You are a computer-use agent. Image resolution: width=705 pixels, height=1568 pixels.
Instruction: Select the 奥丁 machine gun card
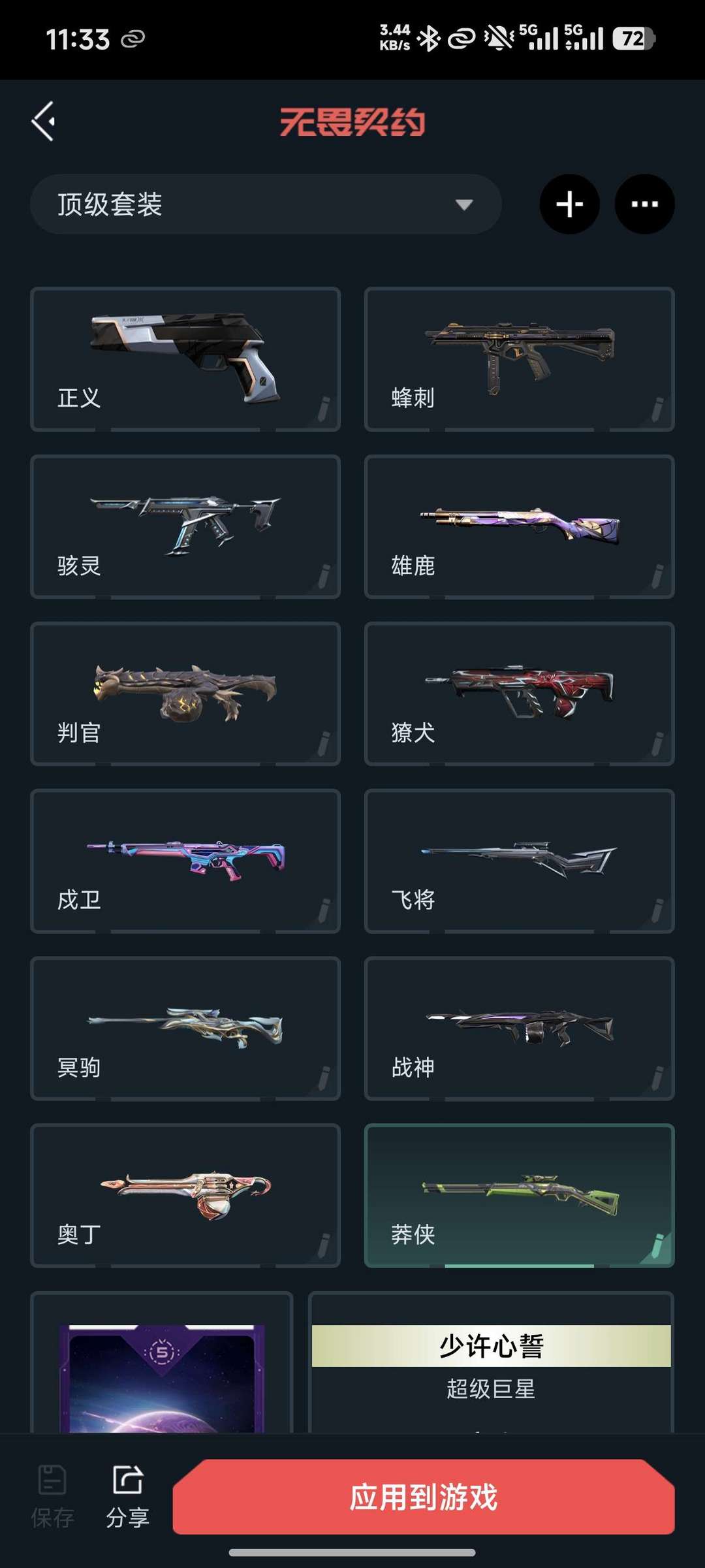tap(185, 1196)
